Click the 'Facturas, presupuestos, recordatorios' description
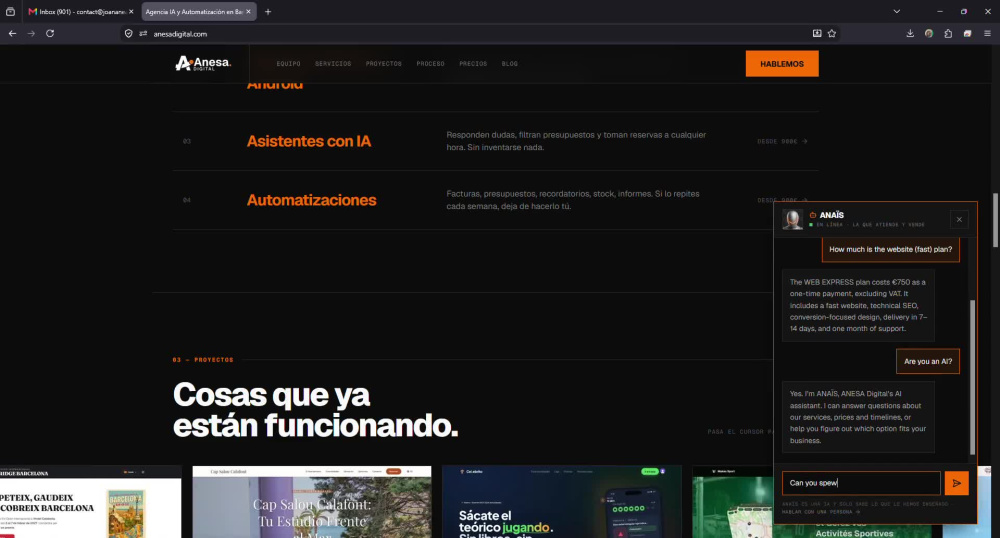This screenshot has height=538, width=1000. pos(573,200)
